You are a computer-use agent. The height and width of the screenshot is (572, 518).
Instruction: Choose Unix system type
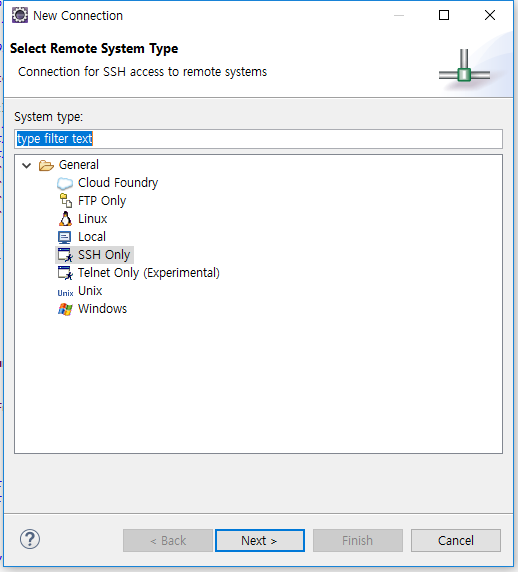[x=90, y=291]
